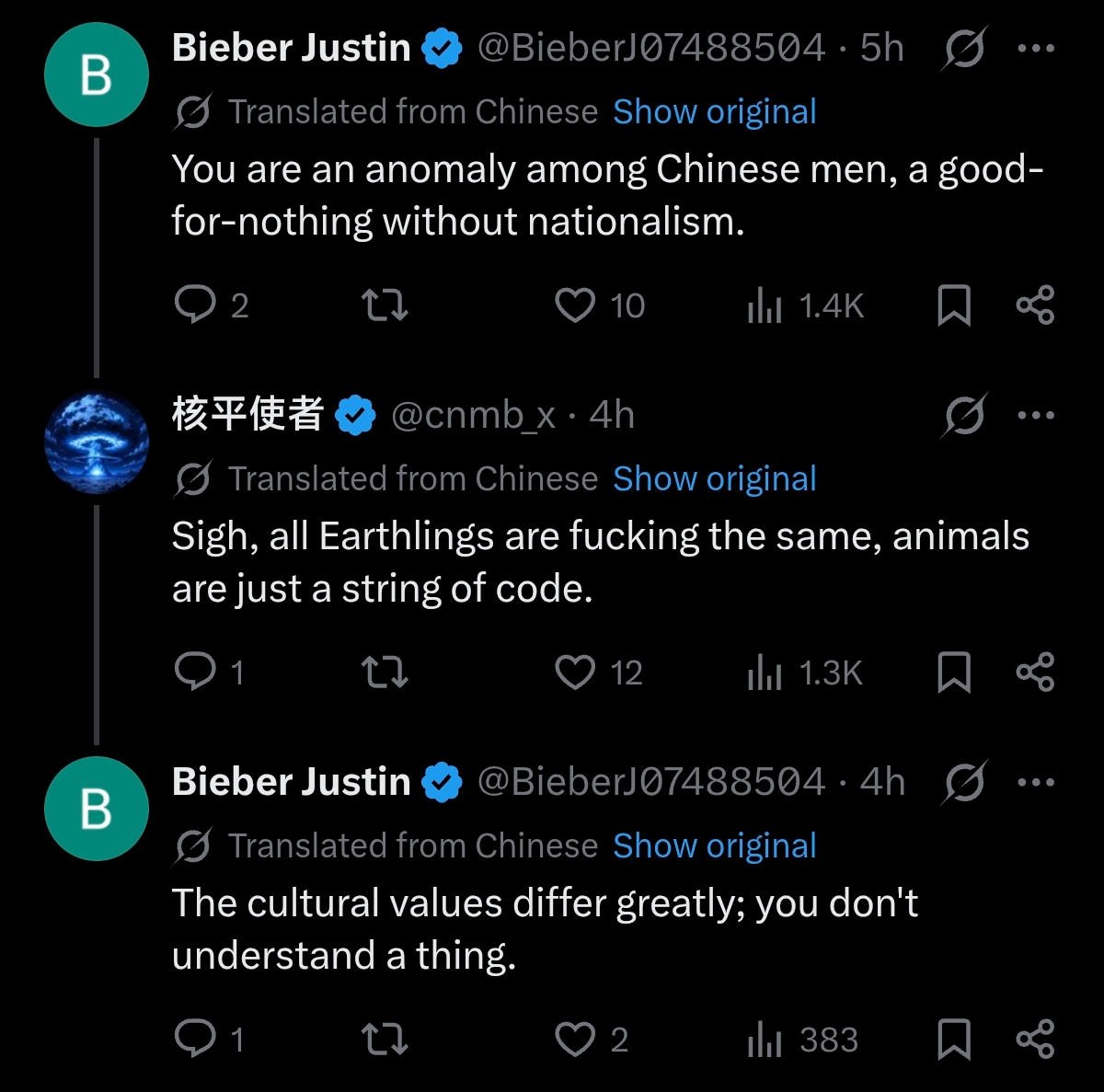The image size is (1104, 1092).
Task: Show original of 'cultural values' post
Action: pyautogui.click(x=715, y=846)
